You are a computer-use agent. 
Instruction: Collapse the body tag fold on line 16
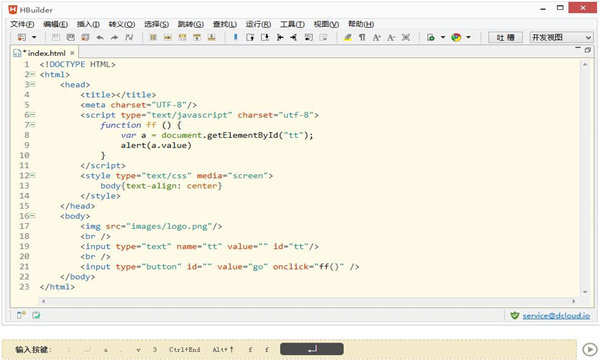[33, 216]
